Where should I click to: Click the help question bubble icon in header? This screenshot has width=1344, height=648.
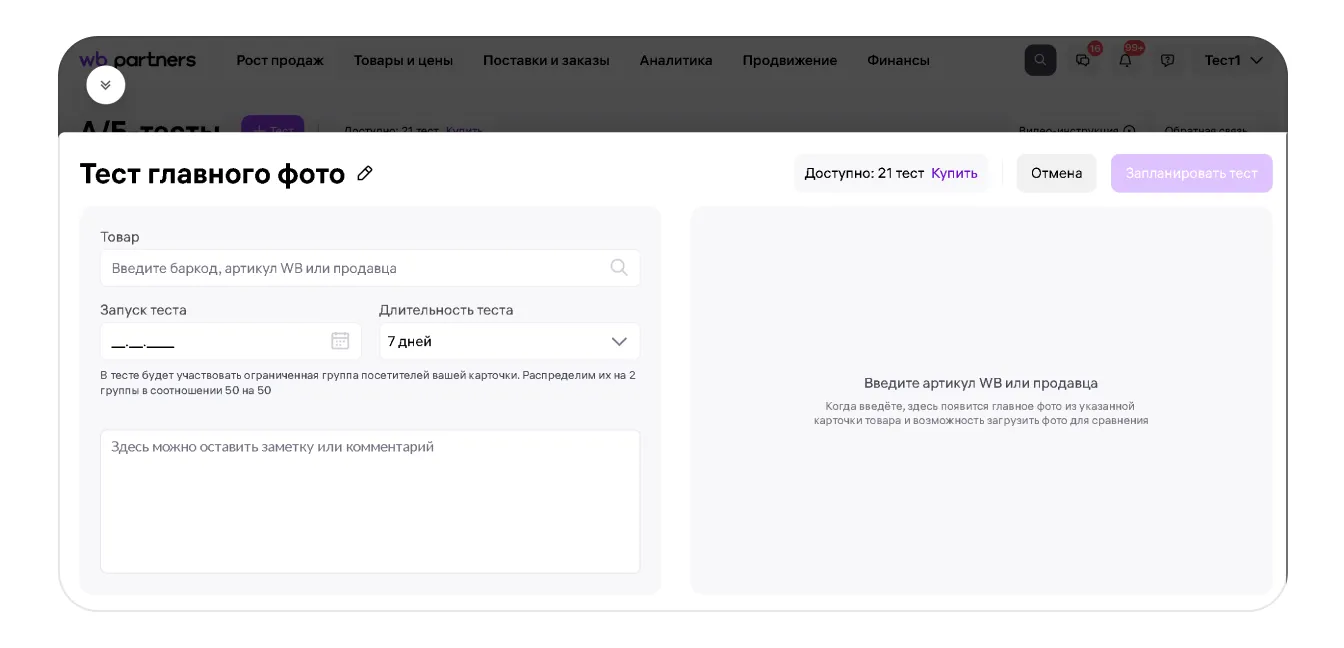[1167, 60]
